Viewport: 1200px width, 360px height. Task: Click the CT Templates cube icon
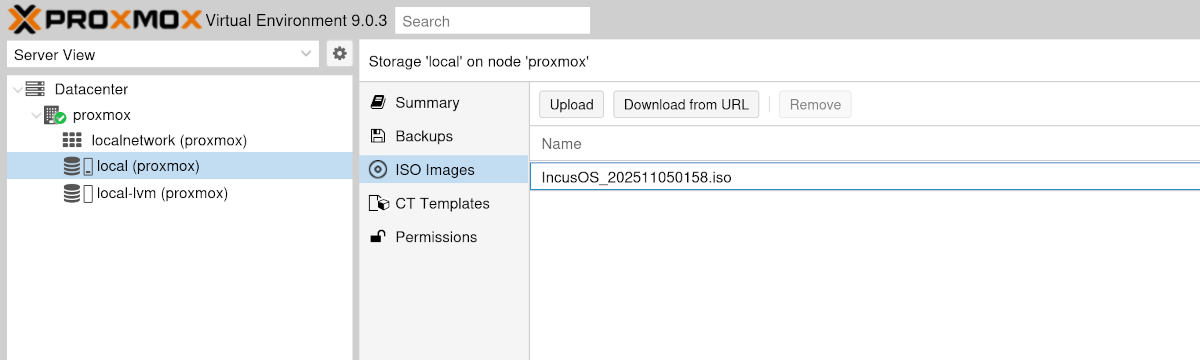click(378, 203)
